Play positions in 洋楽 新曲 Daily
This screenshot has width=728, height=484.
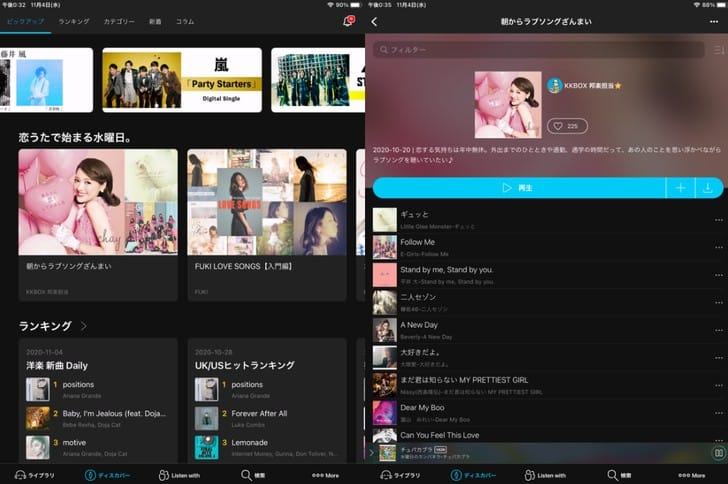(98, 389)
